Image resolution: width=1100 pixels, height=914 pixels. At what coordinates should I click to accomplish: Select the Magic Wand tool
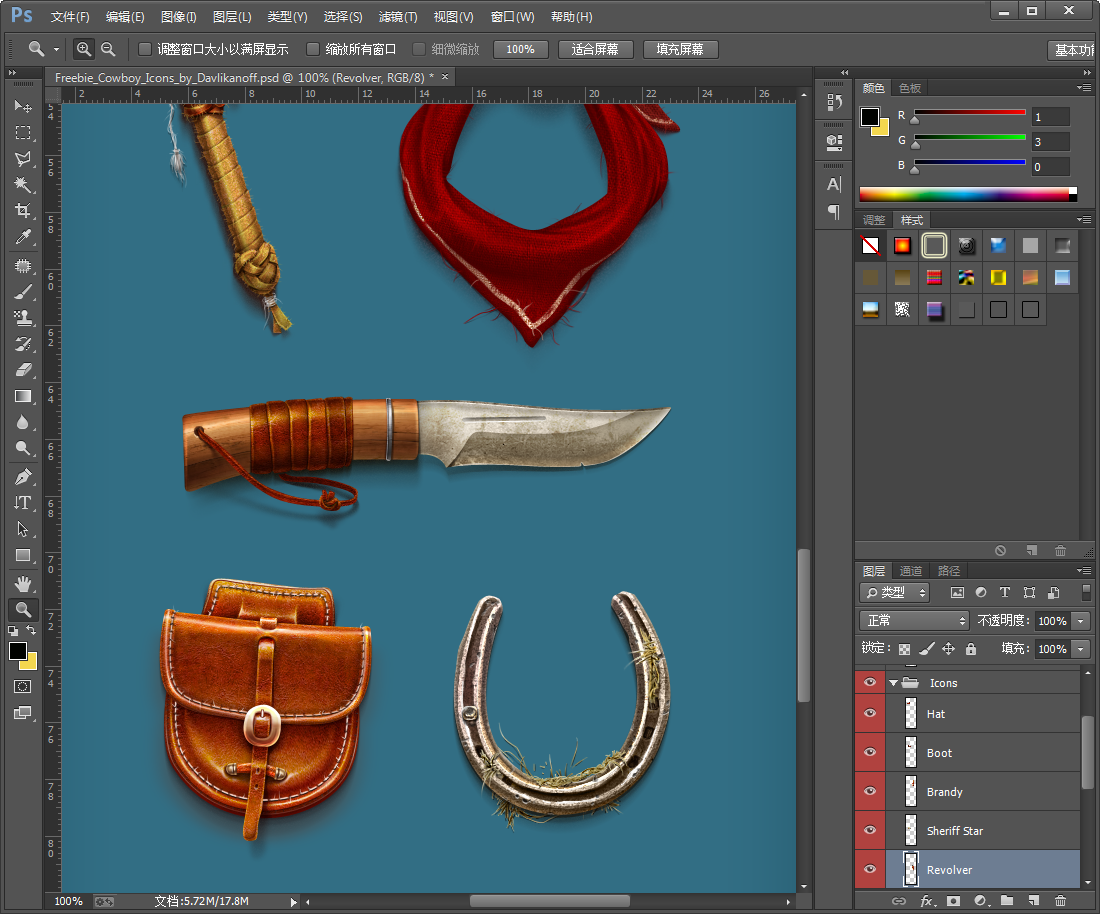pos(22,185)
